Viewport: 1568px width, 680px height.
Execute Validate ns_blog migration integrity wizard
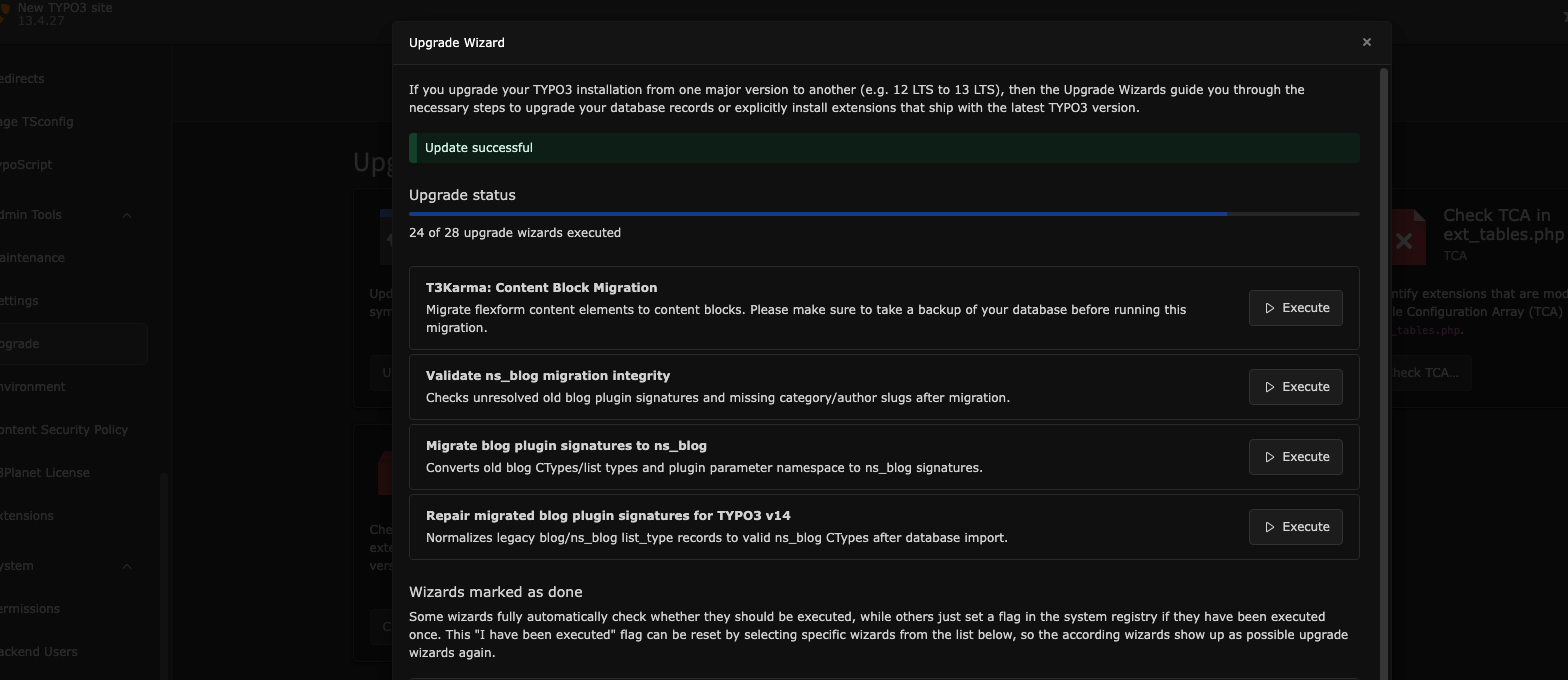(1295, 387)
